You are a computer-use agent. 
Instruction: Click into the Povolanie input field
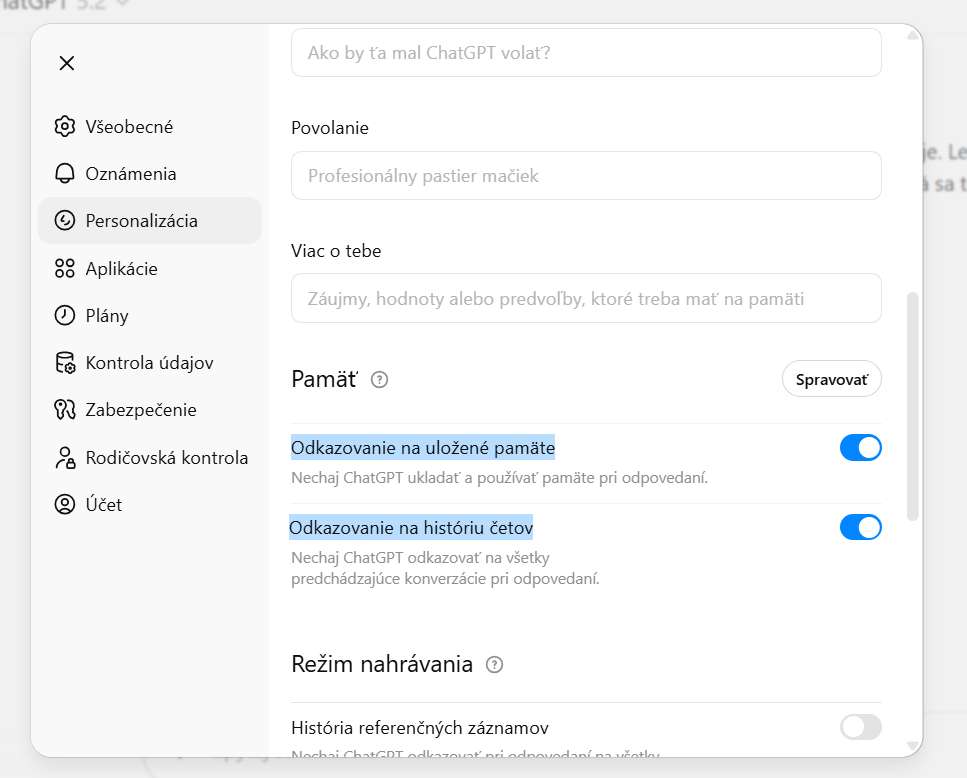click(586, 176)
